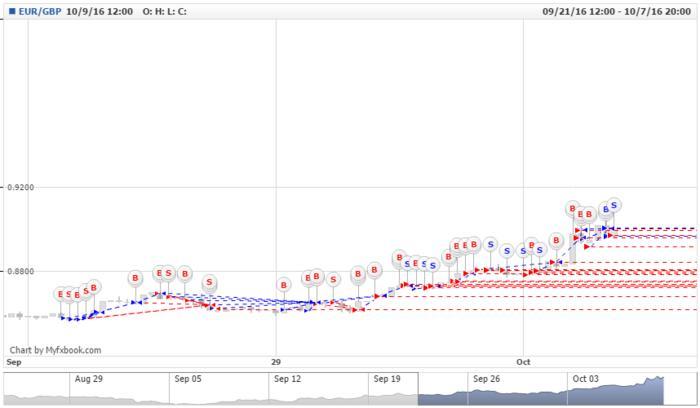Image resolution: width=700 pixels, height=408 pixels.
Task: Click the Sep 26 label in the navigator
Action: click(486, 380)
